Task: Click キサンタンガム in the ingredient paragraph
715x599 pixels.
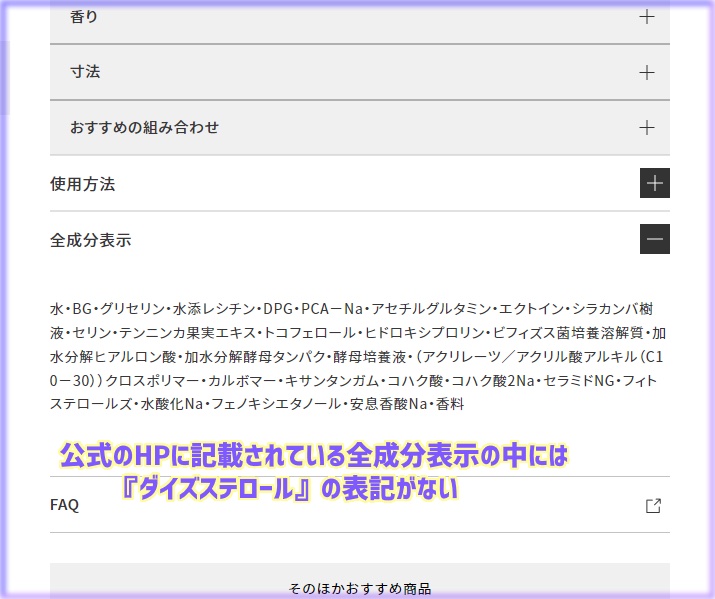Action: tap(332, 381)
